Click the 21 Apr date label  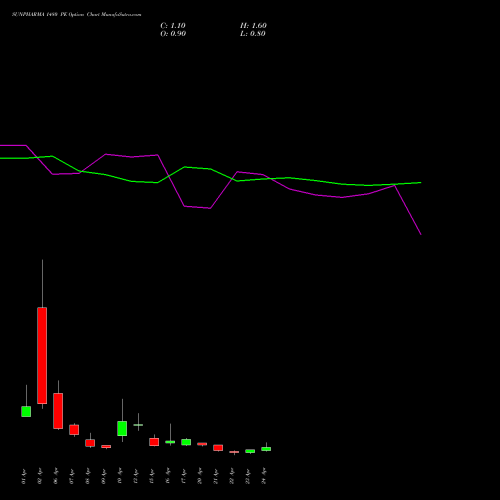click(x=216, y=476)
